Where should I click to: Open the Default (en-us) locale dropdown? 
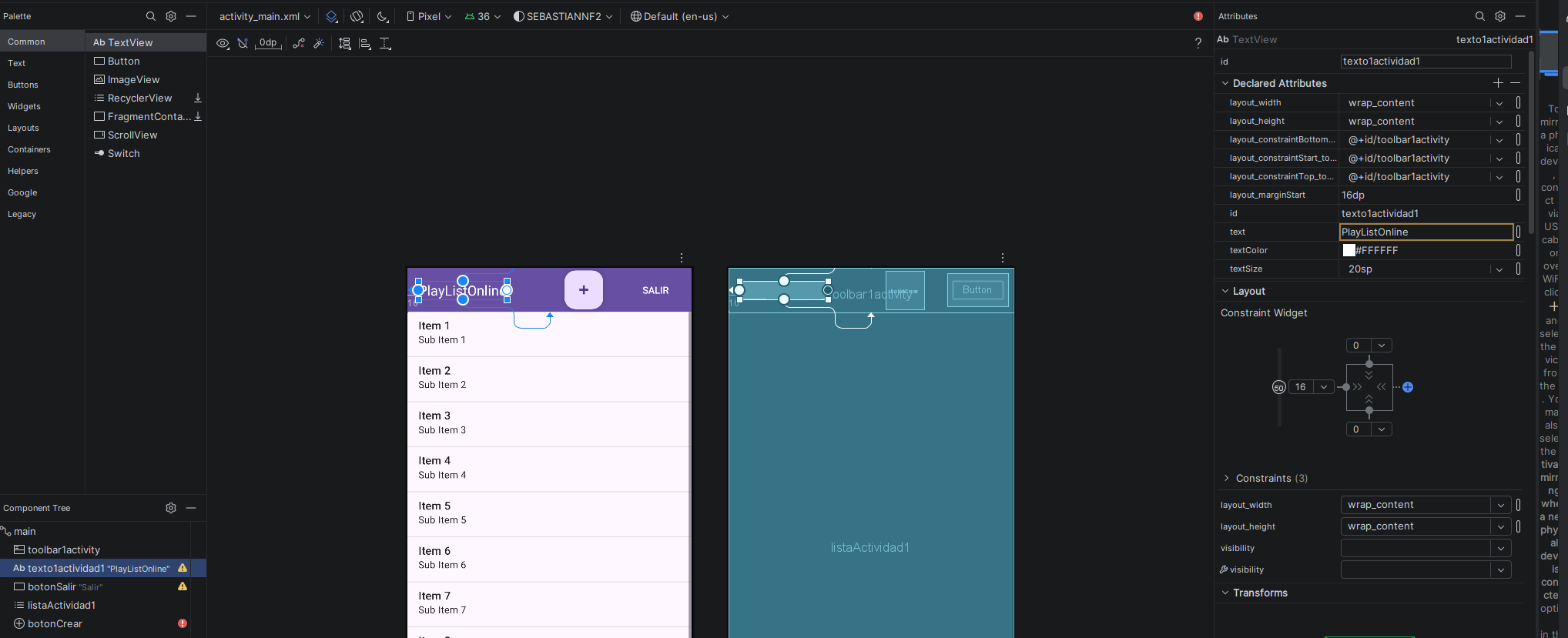tap(679, 16)
